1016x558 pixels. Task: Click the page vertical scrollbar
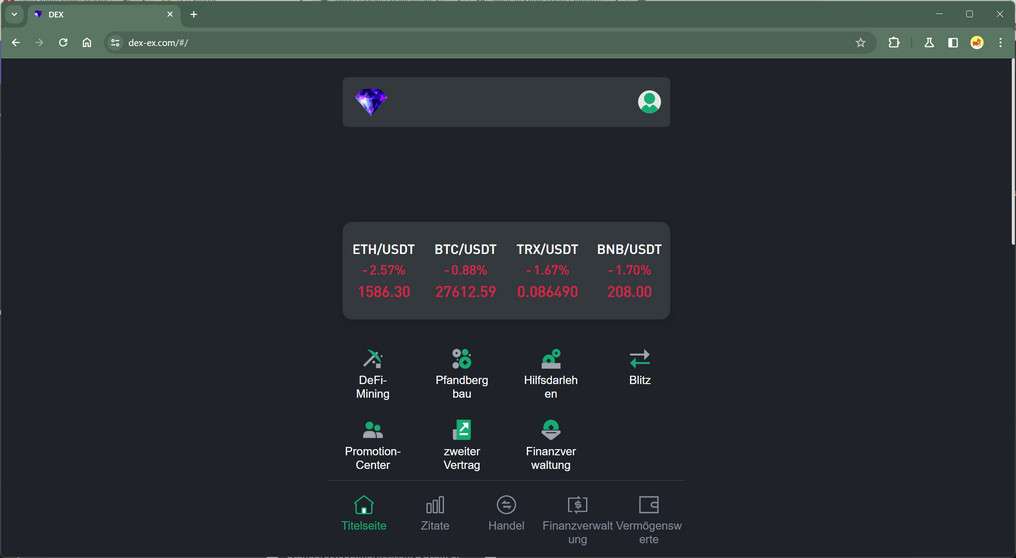(x=1013, y=151)
